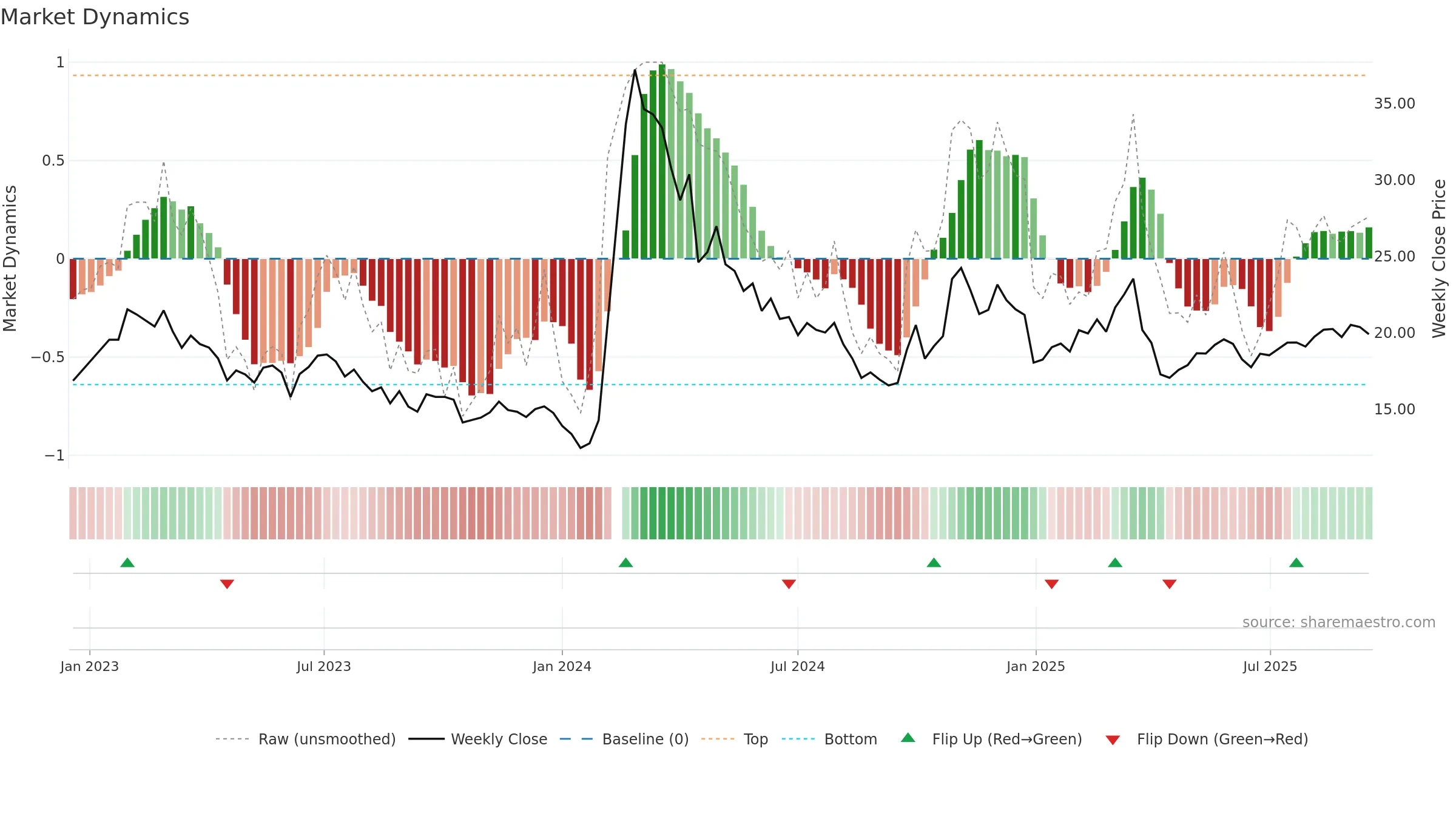
Task: Click the 15.00 price axis tick
Action: click(1395, 409)
